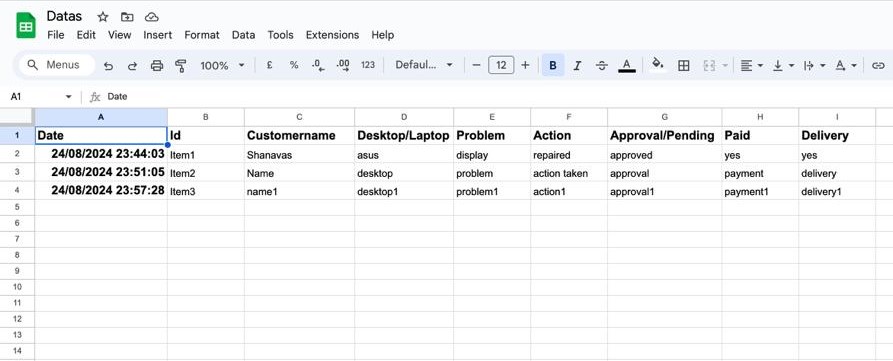Open the View menu
Viewport: 893px width, 361px height.
click(120, 35)
